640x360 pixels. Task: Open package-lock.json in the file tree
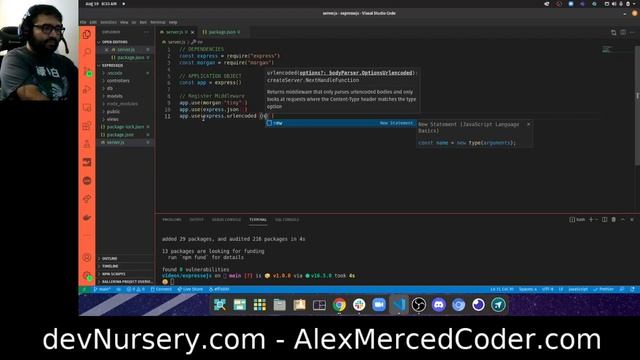(x=125, y=127)
